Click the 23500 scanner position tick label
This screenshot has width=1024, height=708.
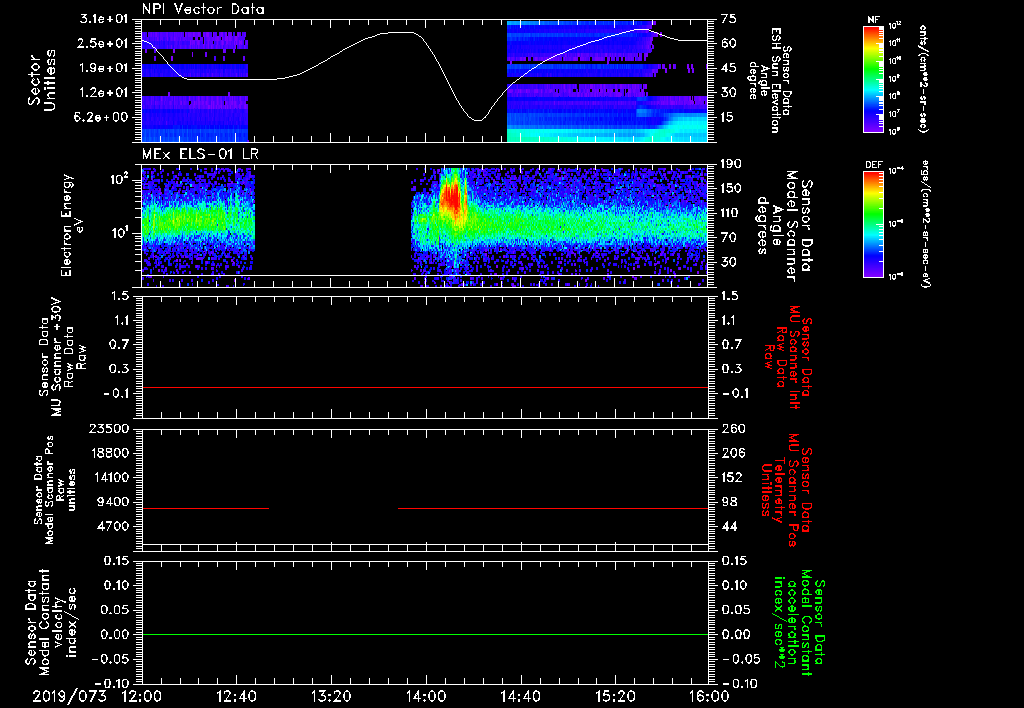[110, 428]
